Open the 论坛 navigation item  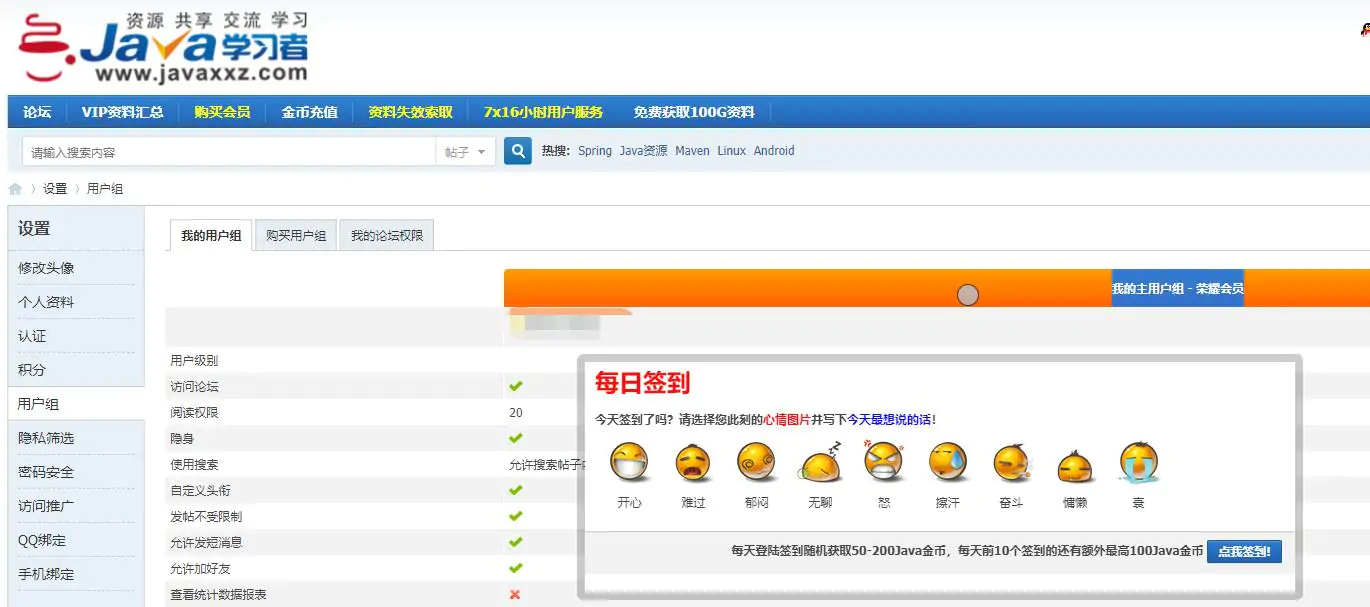coord(37,112)
